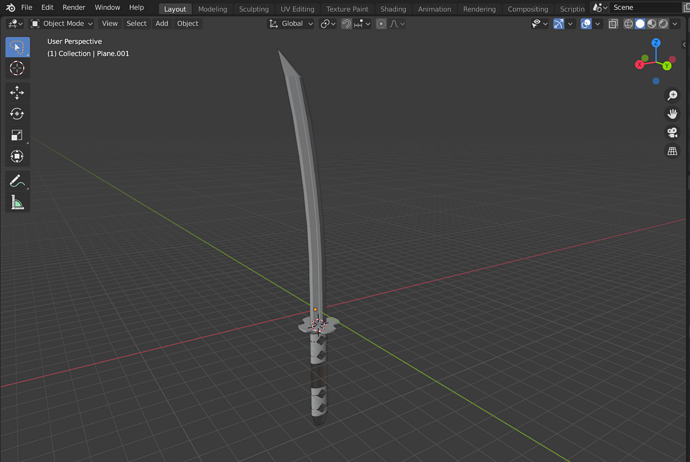Switch to the Shading workspace tab

[x=393, y=9]
